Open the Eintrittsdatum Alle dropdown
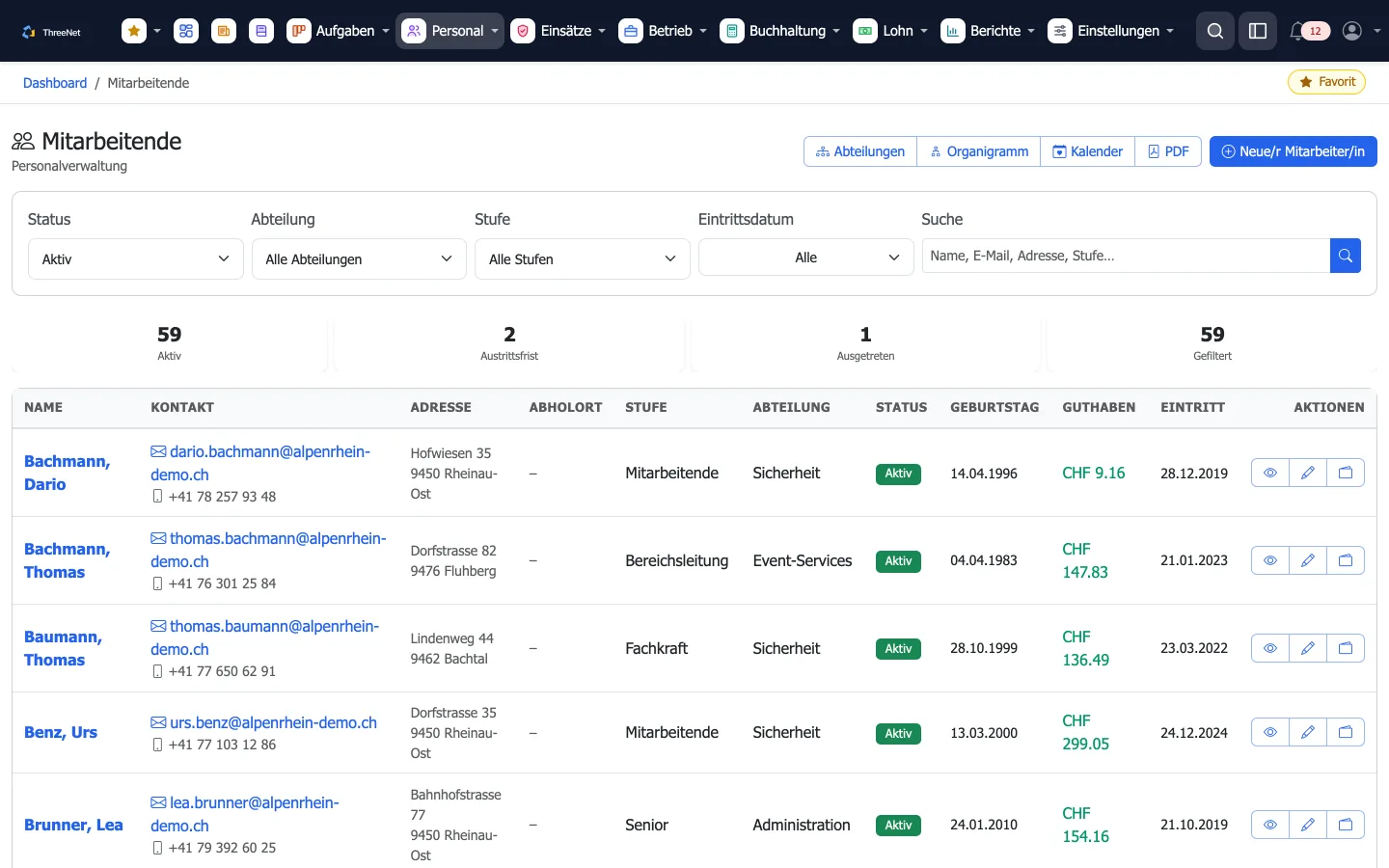 point(806,258)
